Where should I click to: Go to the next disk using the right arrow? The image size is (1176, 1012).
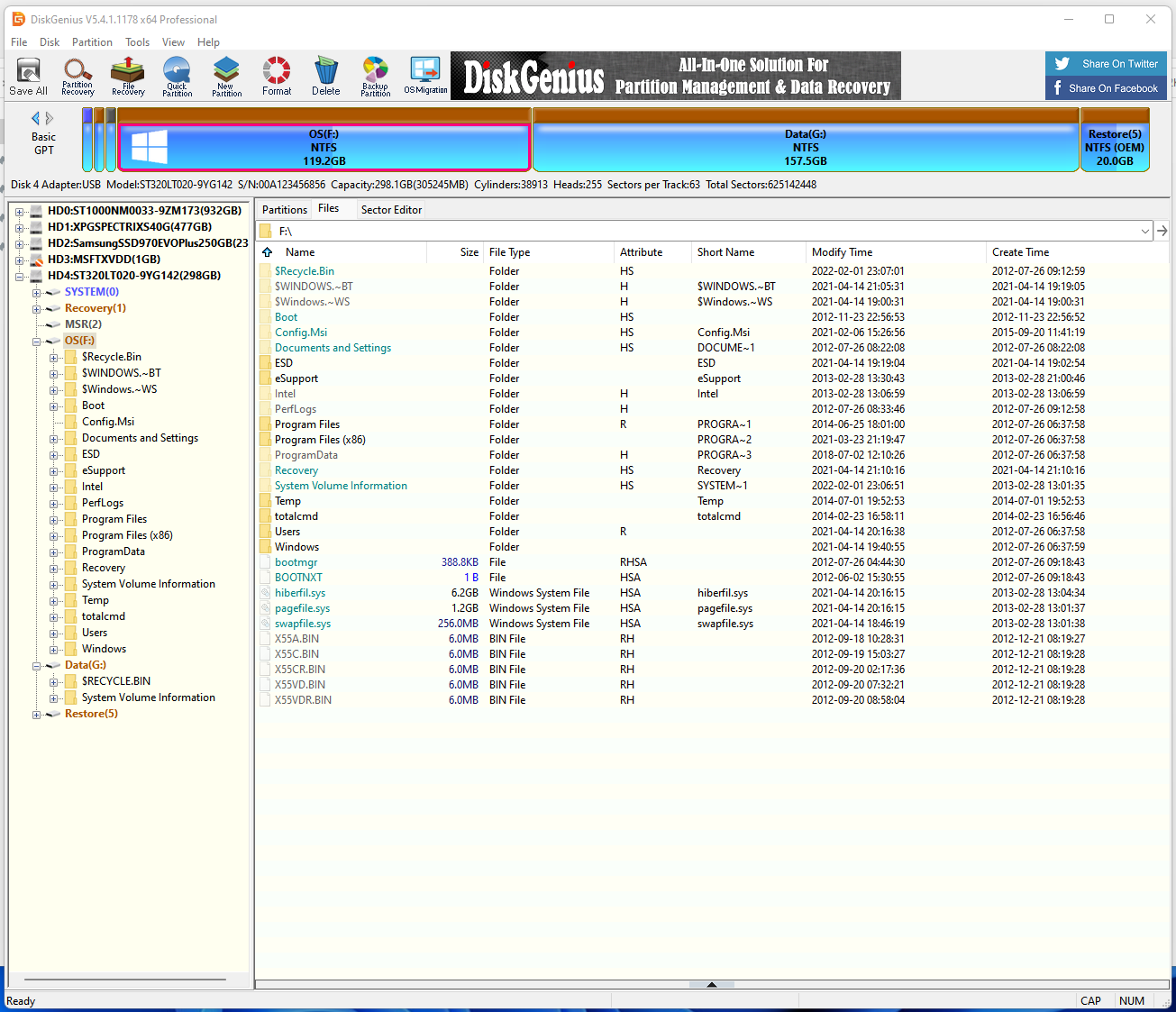(50, 118)
